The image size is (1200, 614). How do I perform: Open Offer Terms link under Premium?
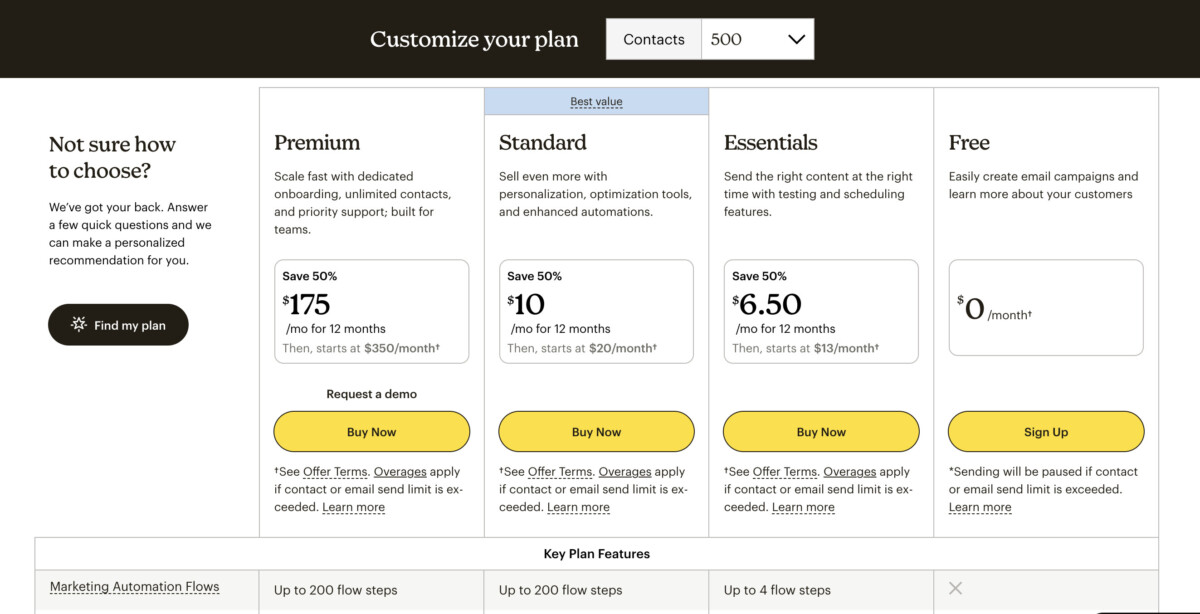[x=337, y=472]
